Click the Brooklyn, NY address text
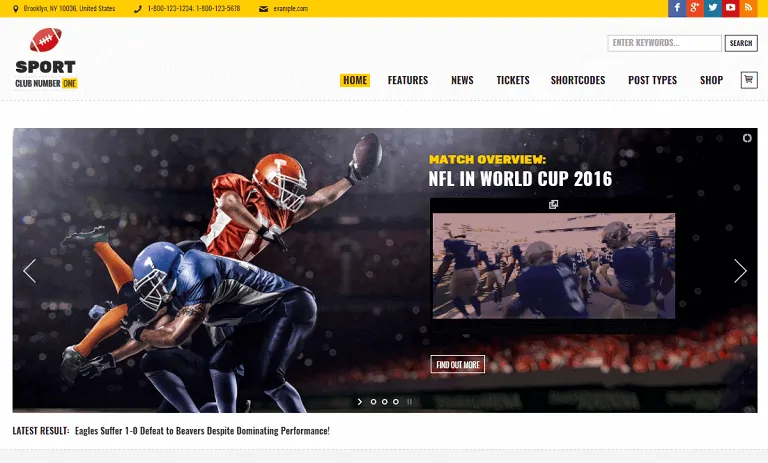 pos(70,9)
